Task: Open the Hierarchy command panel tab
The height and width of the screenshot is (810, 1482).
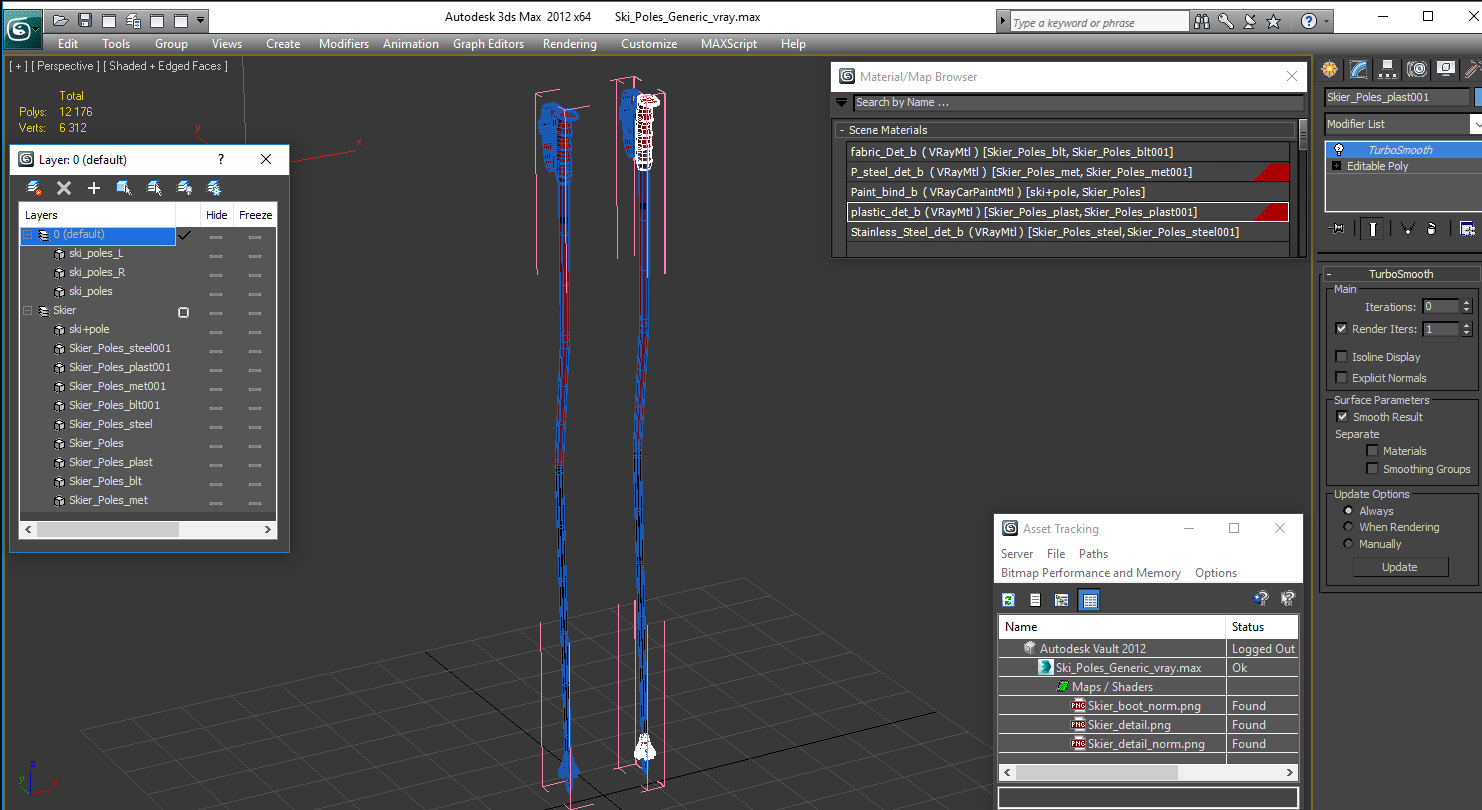Action: click(x=1387, y=69)
